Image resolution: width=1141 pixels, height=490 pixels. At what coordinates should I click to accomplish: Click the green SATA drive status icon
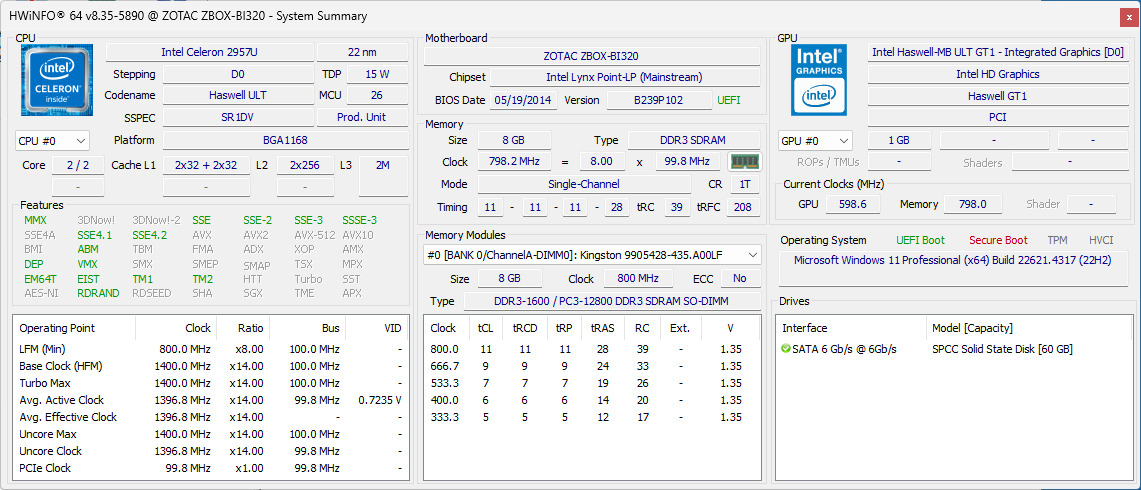point(787,349)
